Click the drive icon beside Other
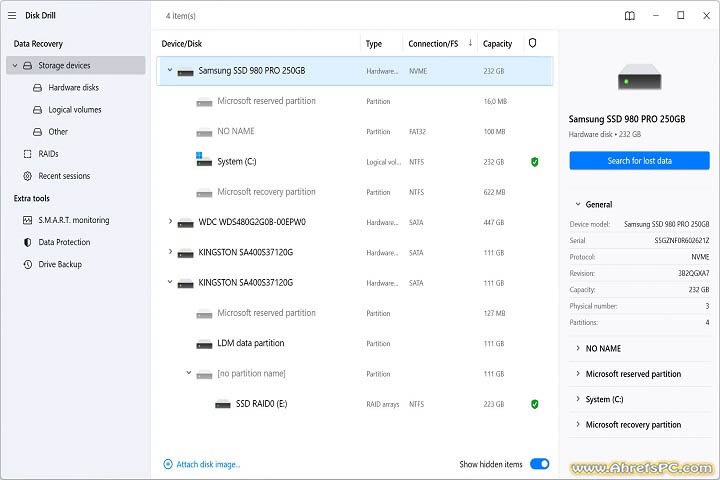 click(38, 132)
